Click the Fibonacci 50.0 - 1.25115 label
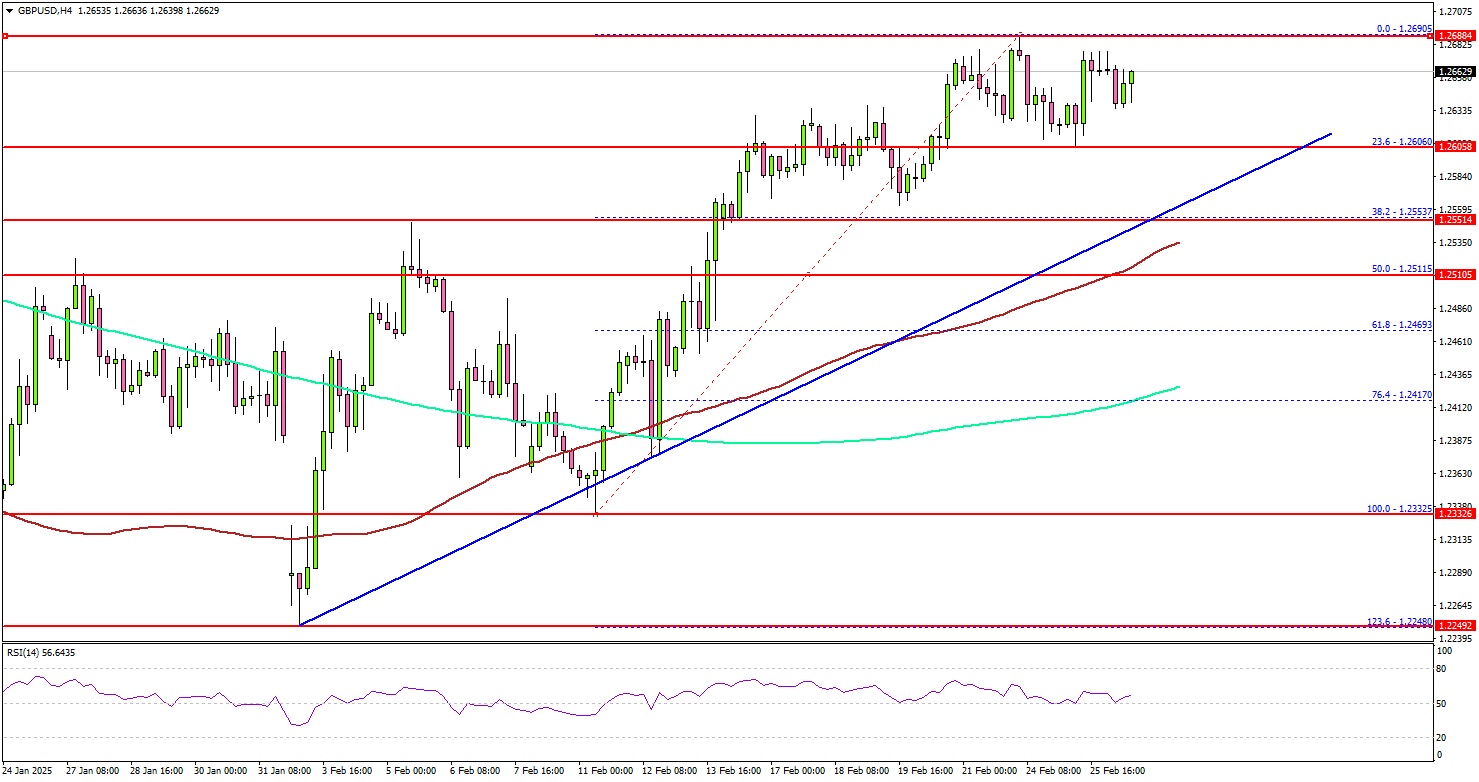 1404,269
